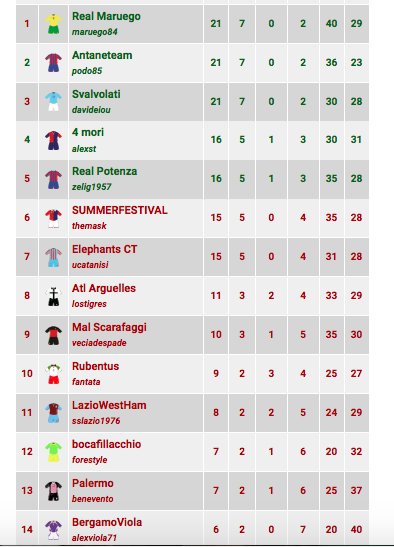Click Atl Arguelles black-white jersey icon
The width and height of the screenshot is (394, 547).
(x=53, y=296)
